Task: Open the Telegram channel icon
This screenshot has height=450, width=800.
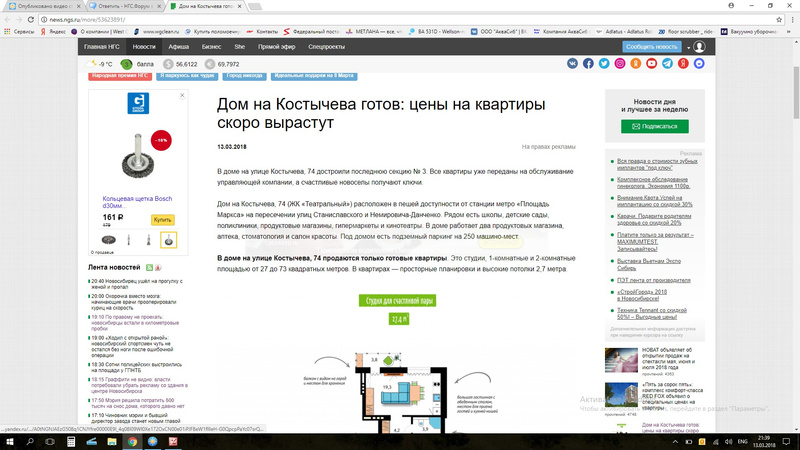Action: coord(667,63)
